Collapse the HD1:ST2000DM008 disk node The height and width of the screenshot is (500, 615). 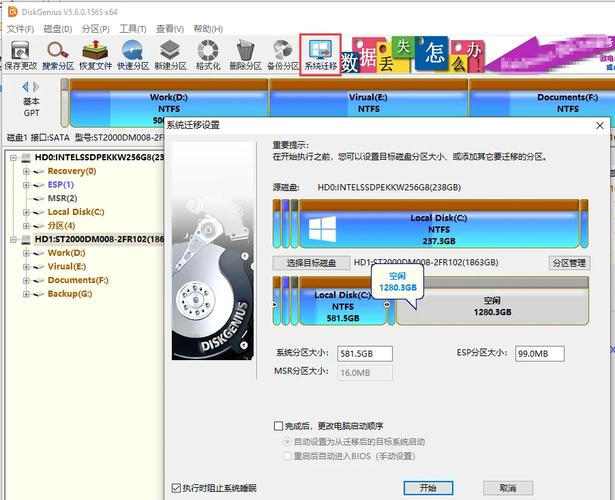point(13,239)
